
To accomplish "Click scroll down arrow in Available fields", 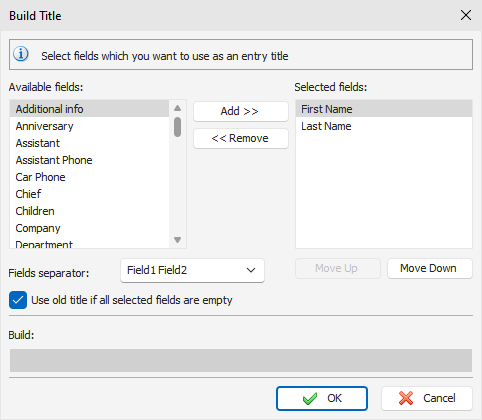I will tap(178, 240).
